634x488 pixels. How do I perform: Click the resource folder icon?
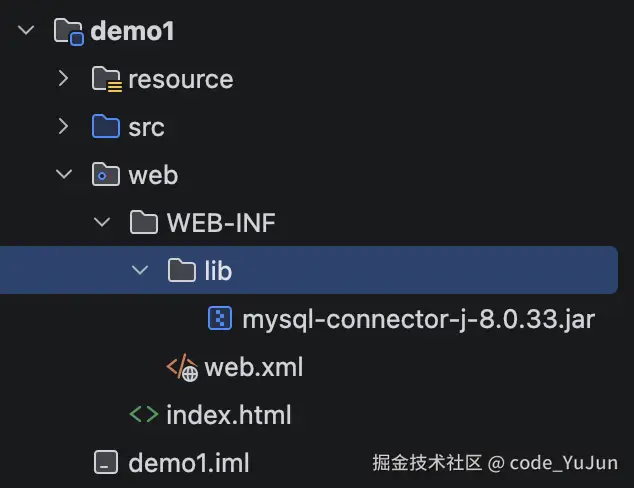point(106,79)
